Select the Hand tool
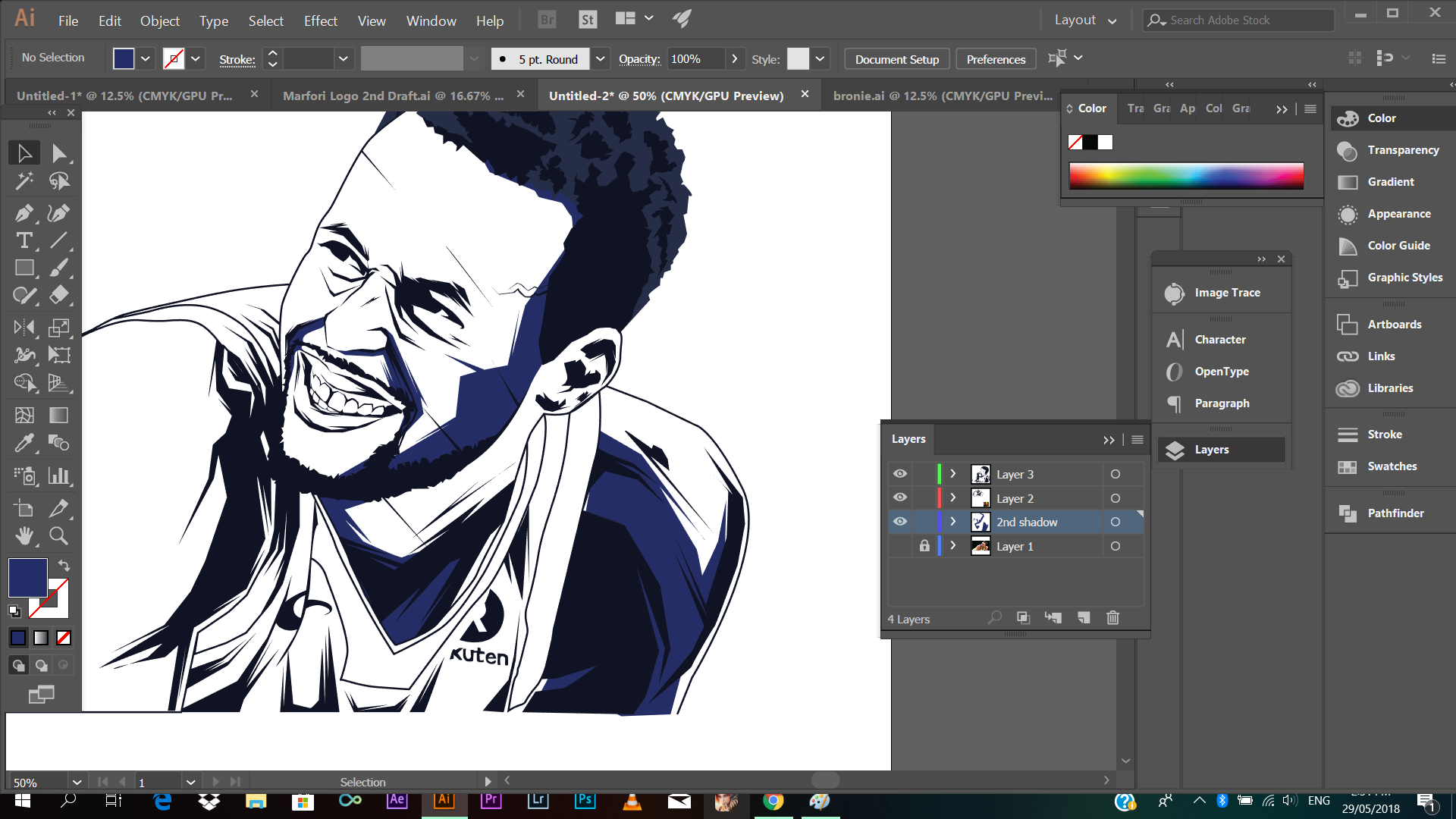Viewport: 1456px width, 819px height. coord(24,536)
